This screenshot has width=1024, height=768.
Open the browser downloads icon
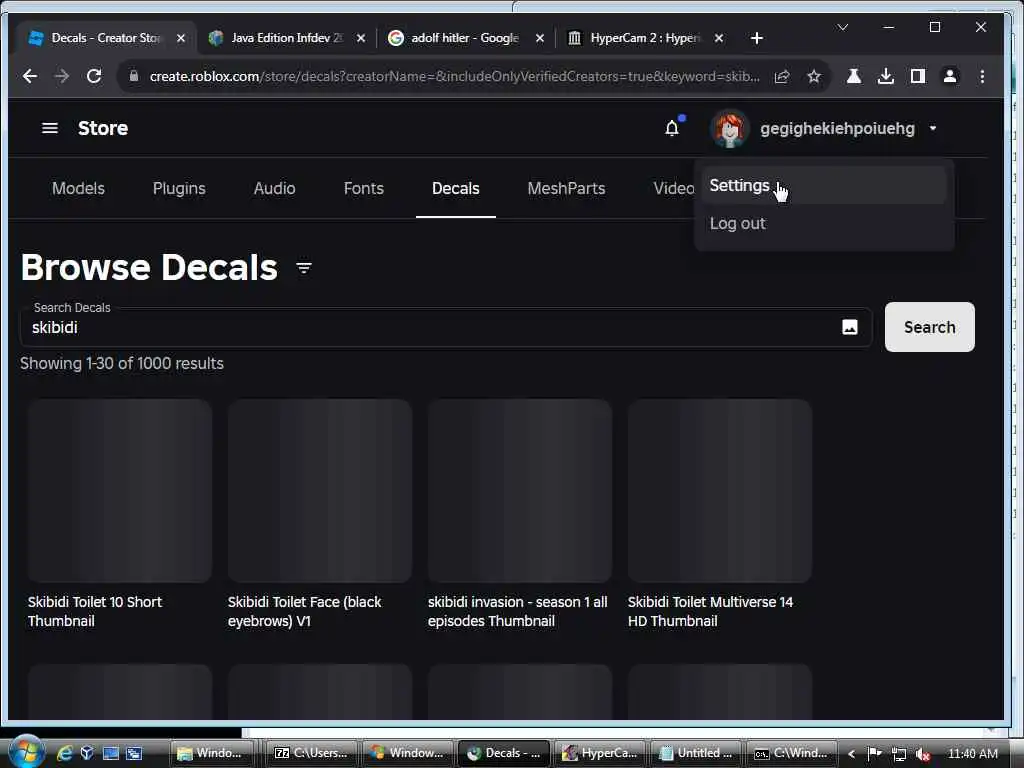click(886, 76)
